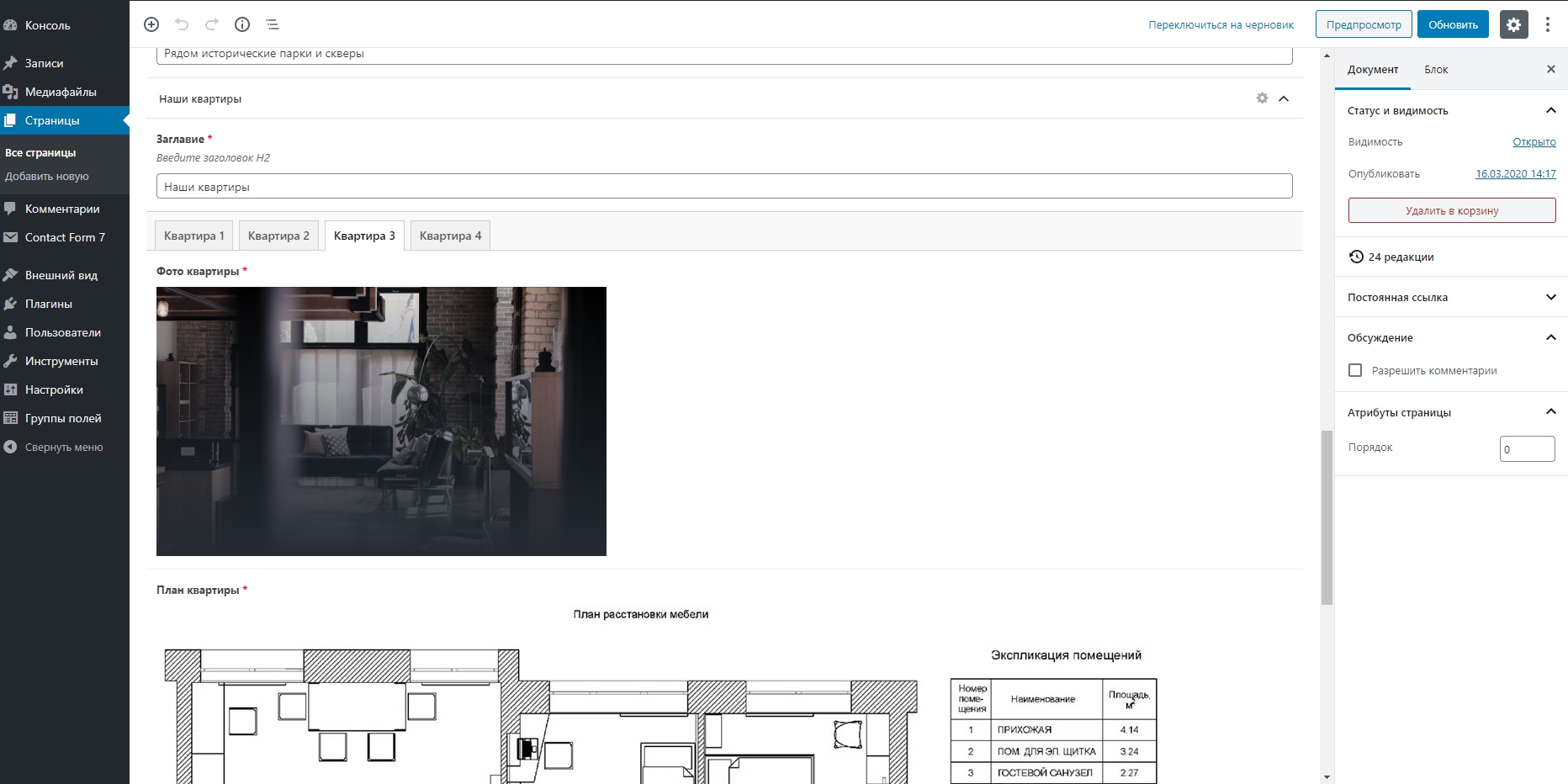
Task: Click the Contact Form 7 envelope icon
Action: point(10,237)
